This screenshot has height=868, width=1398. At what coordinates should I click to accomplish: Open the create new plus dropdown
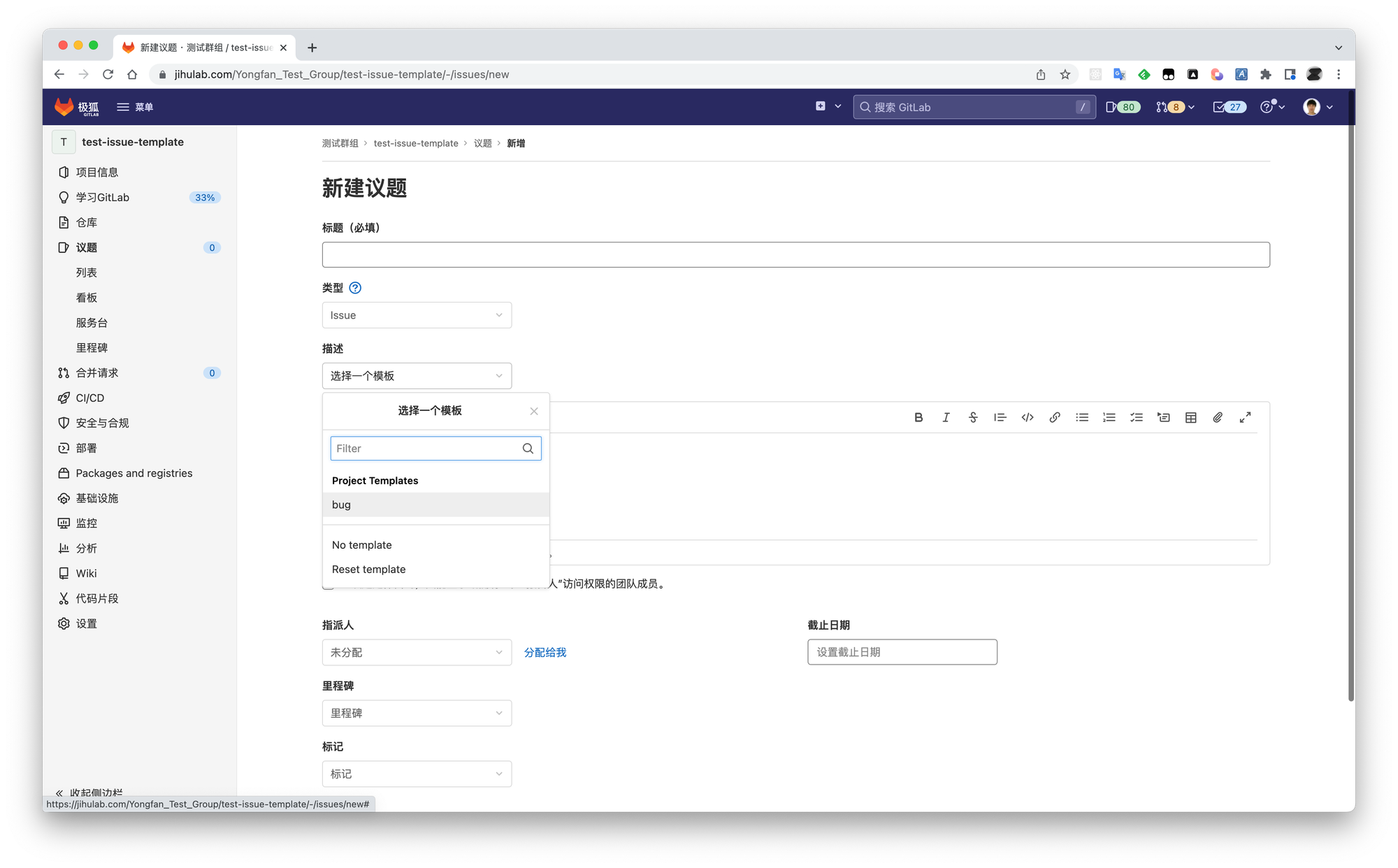coord(828,106)
